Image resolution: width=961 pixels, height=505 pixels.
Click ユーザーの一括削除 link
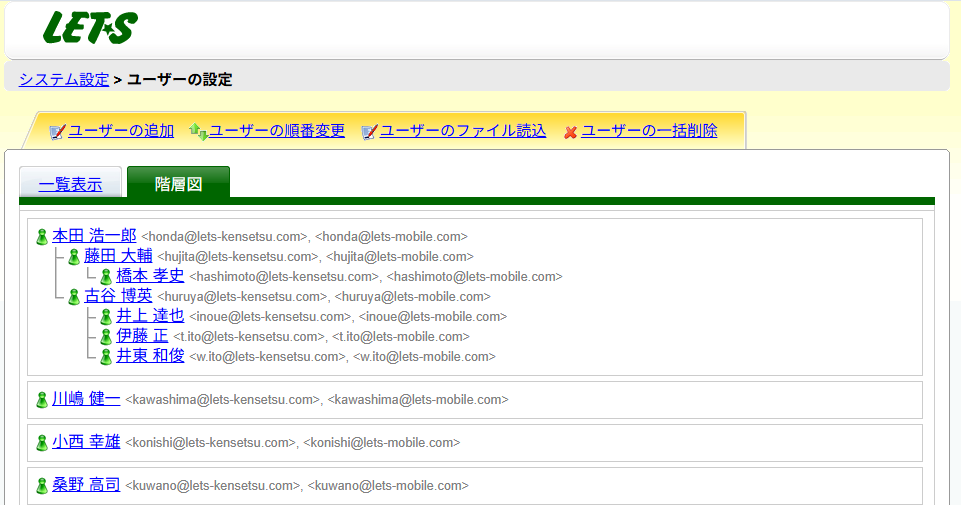(x=649, y=131)
